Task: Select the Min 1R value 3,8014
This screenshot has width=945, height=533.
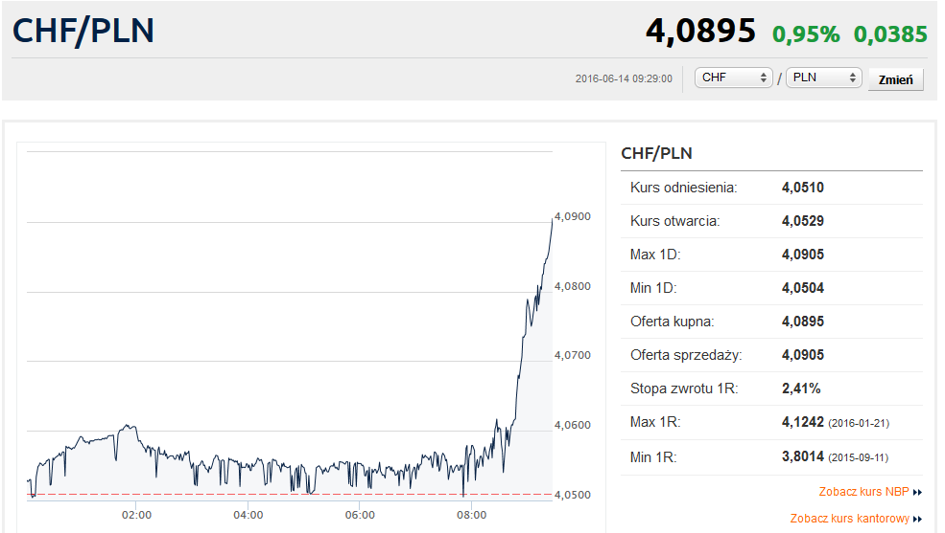Action: pyautogui.click(x=803, y=456)
